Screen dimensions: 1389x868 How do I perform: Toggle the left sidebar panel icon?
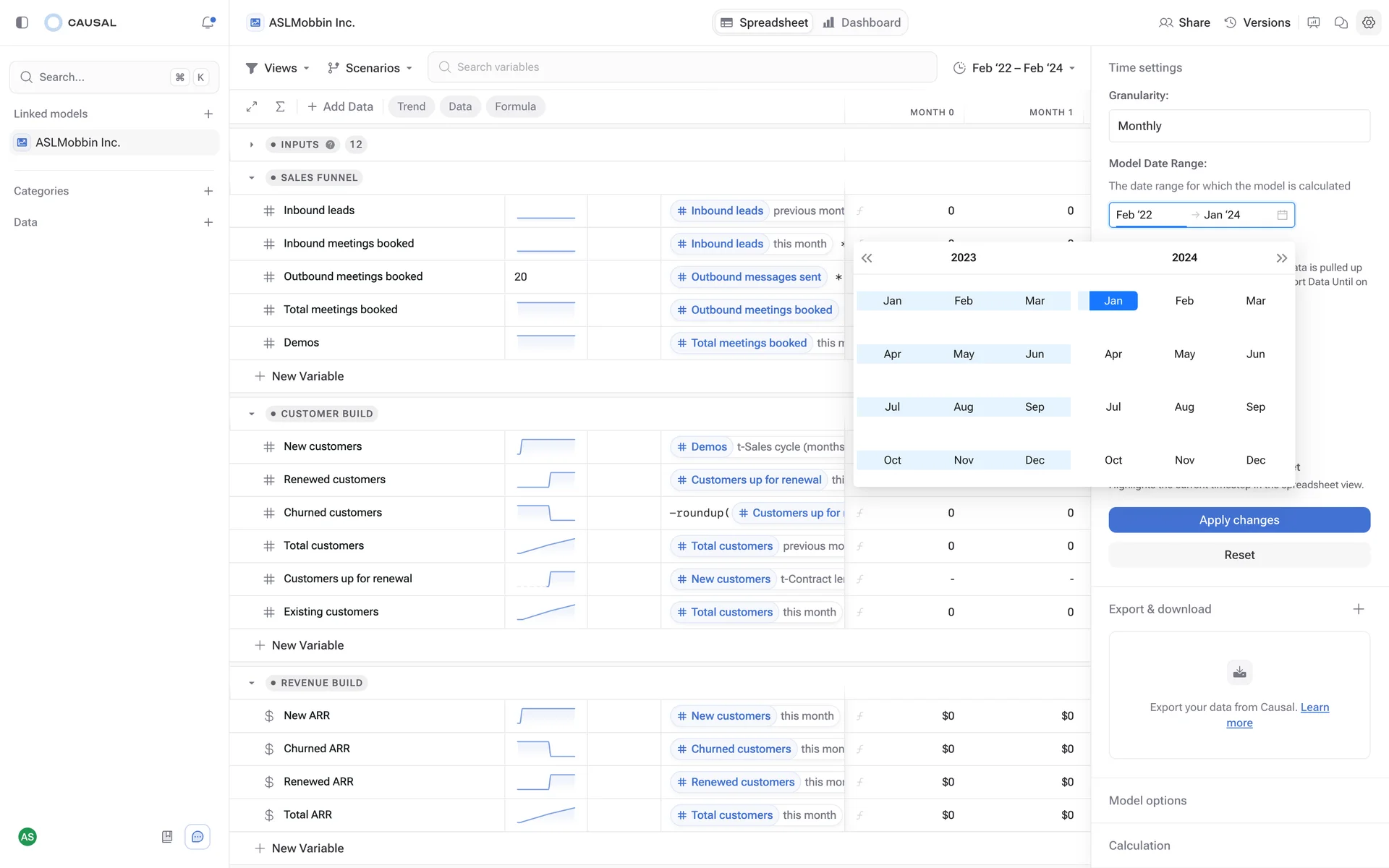[22, 22]
